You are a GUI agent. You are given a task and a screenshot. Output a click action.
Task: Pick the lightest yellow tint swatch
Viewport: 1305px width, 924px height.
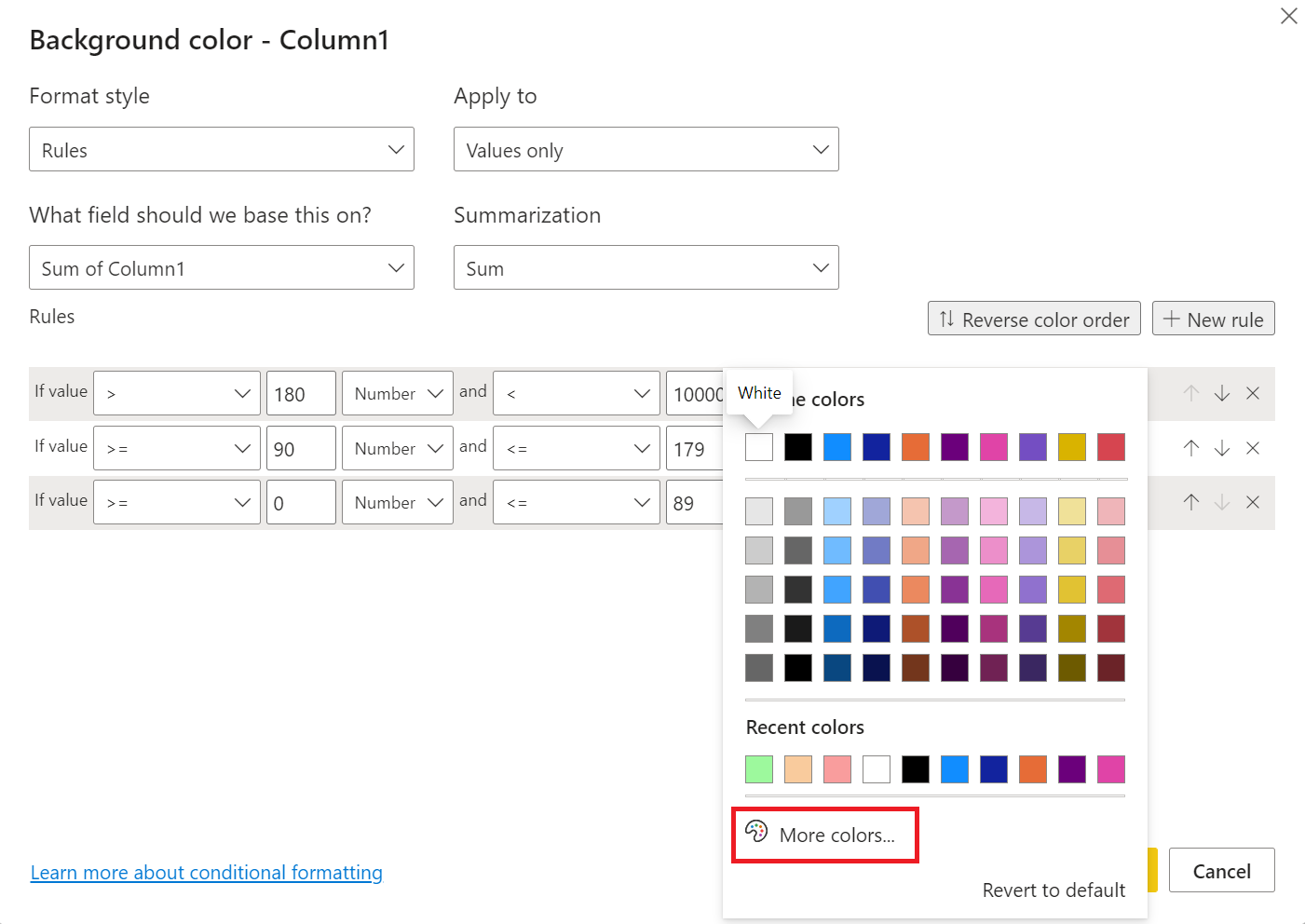pyautogui.click(x=1072, y=511)
